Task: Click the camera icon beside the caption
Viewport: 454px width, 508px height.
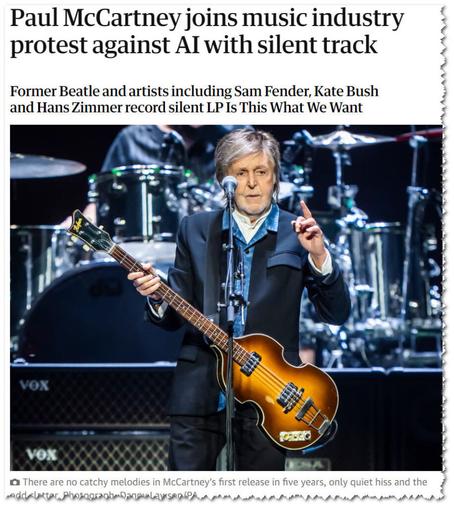Action: (15, 482)
